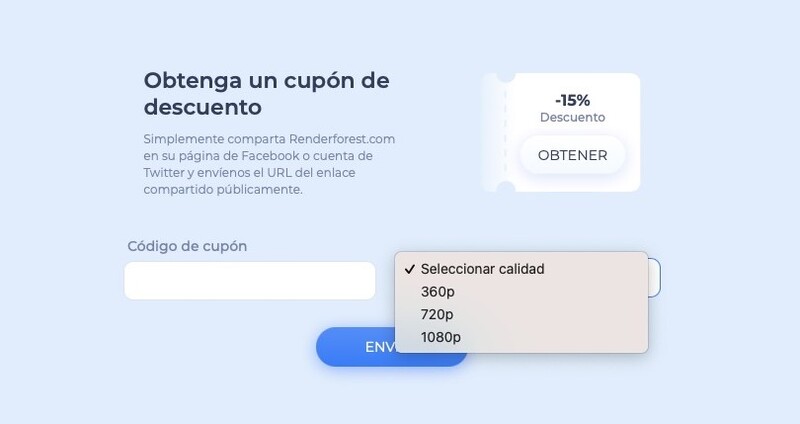The image size is (800, 424).
Task: Pick 1080p in the dropdown list
Action: click(x=441, y=337)
